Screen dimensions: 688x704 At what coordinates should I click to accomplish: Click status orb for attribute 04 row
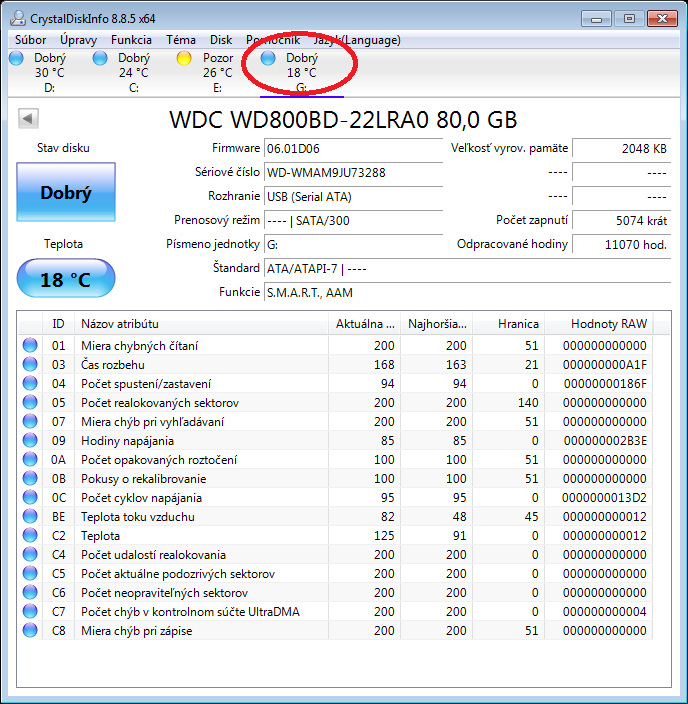(30, 383)
